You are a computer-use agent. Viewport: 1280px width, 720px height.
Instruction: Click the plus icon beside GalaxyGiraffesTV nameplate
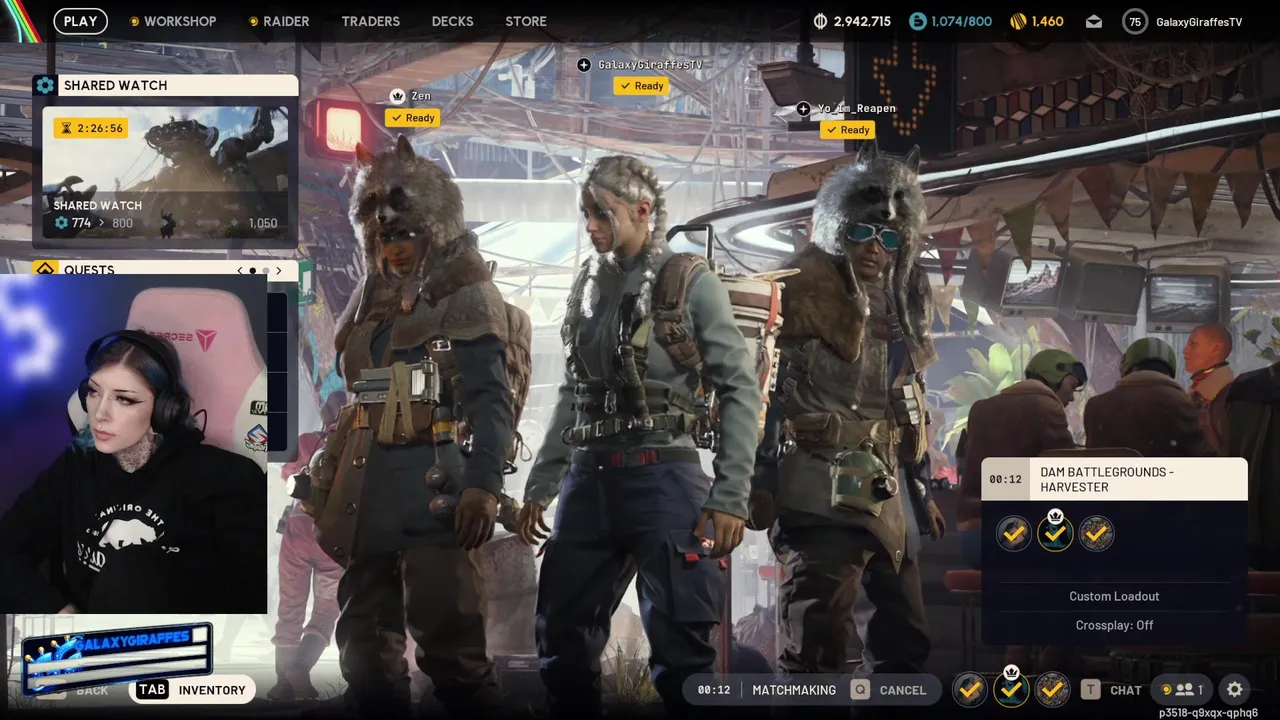coord(584,64)
